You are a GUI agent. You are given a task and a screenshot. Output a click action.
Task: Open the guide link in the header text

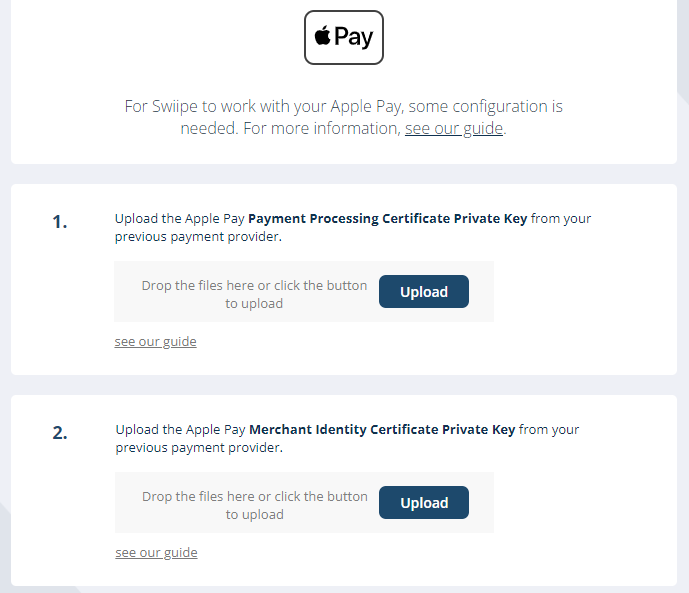(454, 128)
